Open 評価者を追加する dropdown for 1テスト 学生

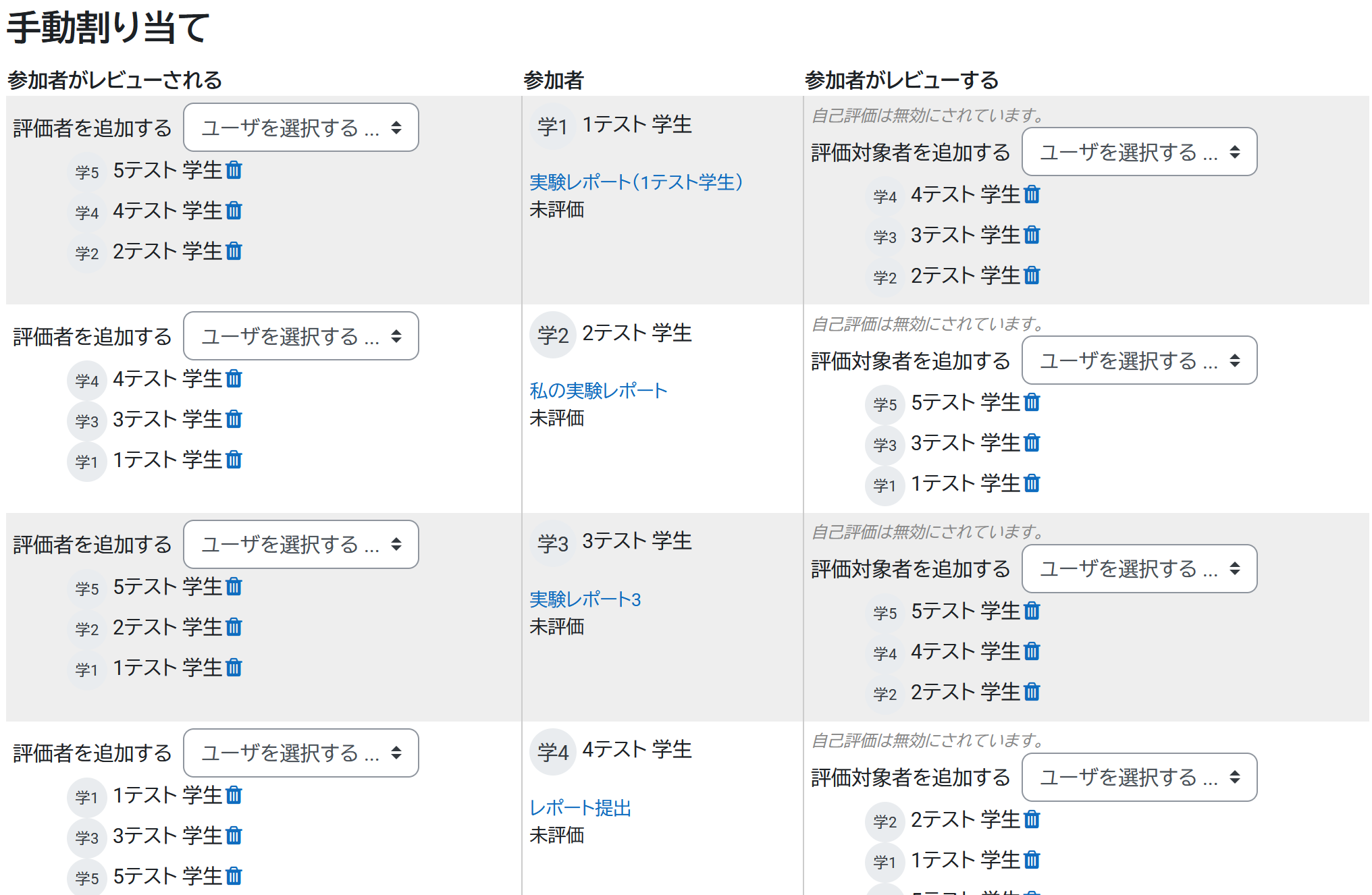(301, 128)
